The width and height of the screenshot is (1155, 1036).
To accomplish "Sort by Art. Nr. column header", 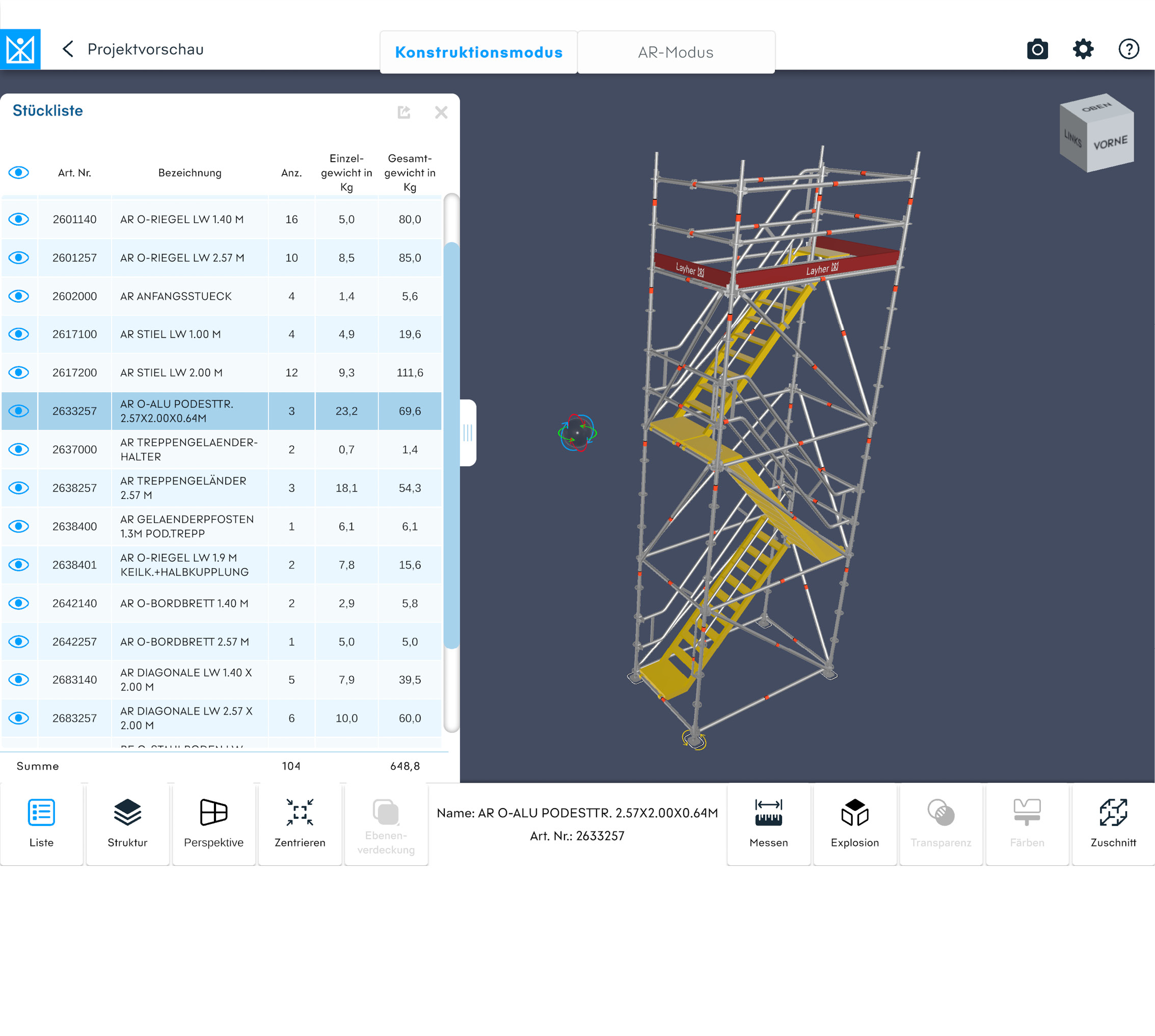I will [74, 172].
